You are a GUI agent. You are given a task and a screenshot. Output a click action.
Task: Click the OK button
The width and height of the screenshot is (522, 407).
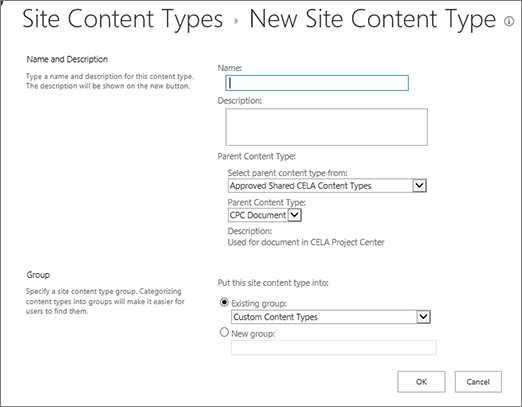[421, 382]
